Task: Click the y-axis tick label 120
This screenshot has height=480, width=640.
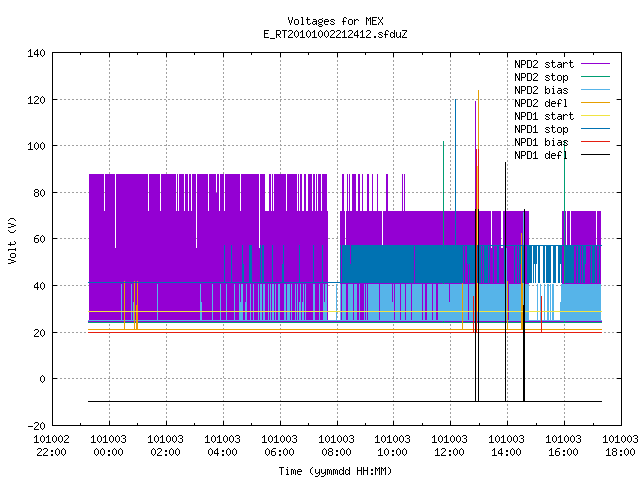Action: pos(36,100)
